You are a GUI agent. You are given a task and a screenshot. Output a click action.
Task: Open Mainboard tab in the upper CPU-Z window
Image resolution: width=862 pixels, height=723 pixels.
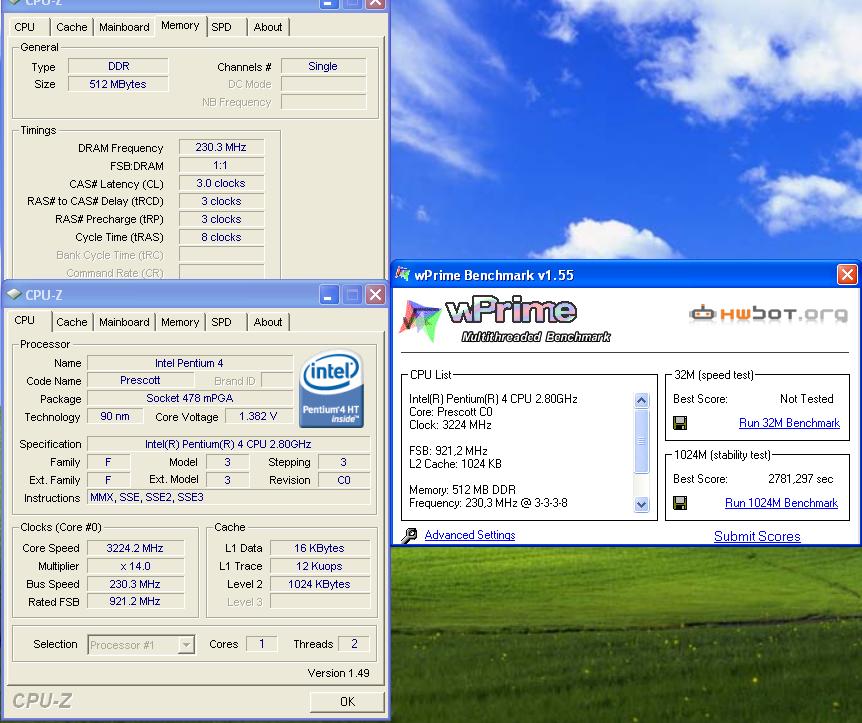click(x=124, y=27)
